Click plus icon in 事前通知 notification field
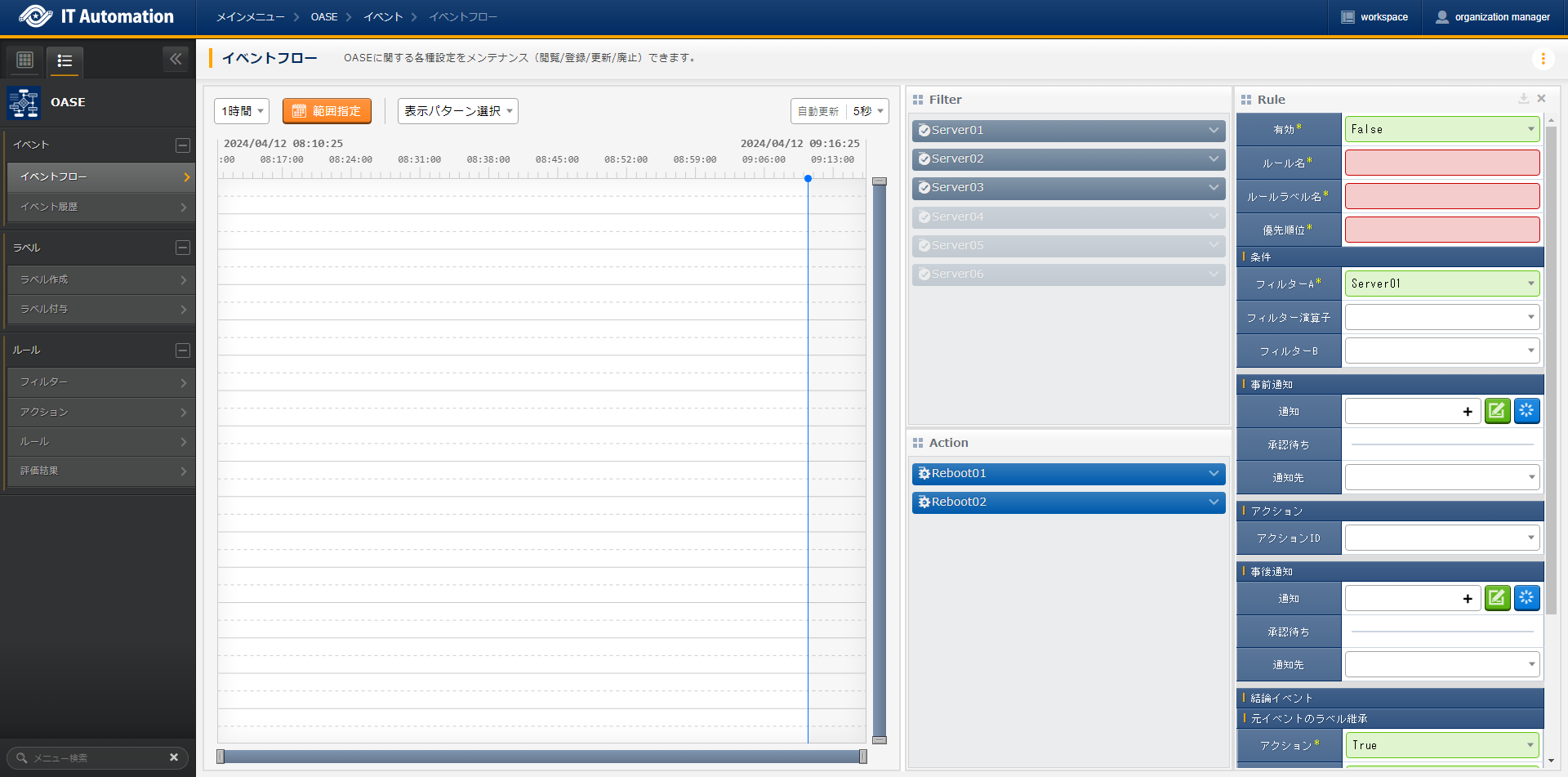This screenshot has width=1568, height=777. pos(1468,412)
